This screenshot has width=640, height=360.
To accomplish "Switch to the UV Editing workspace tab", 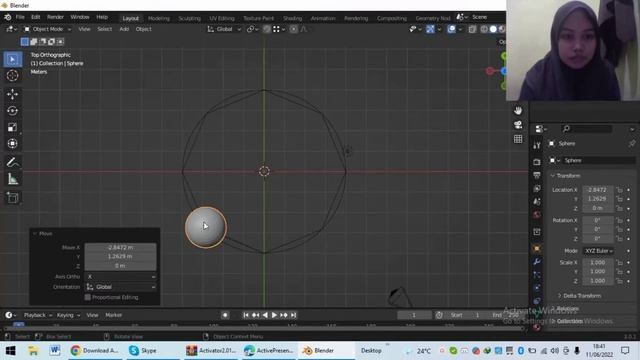I will (222, 18).
